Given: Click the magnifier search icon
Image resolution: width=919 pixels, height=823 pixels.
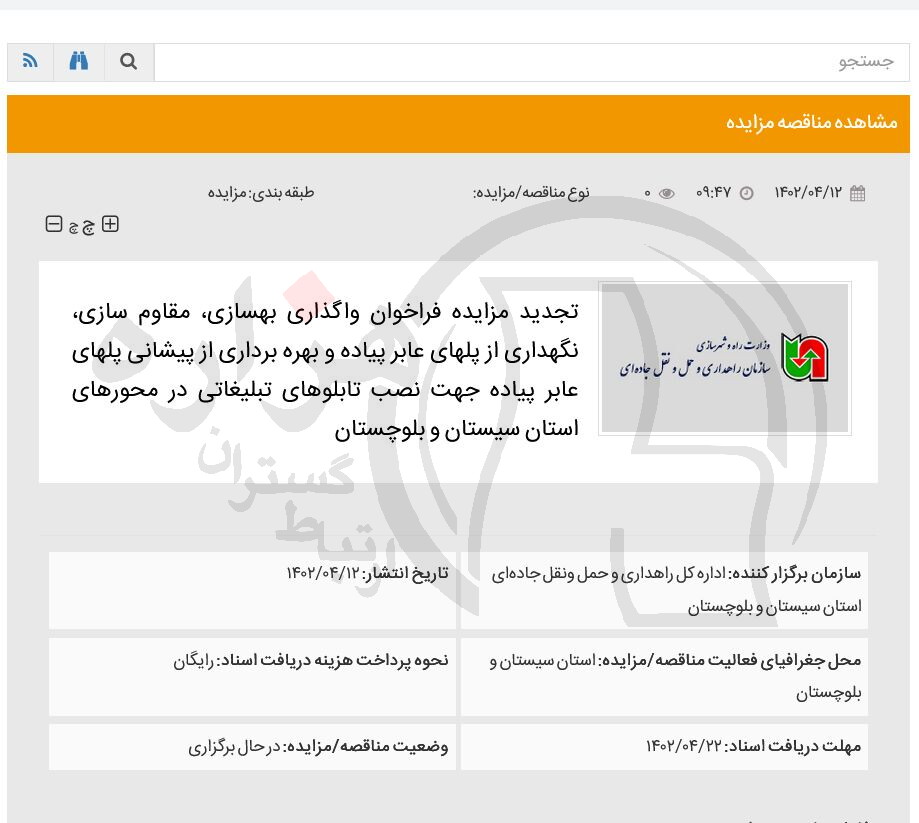Looking at the screenshot, I should coord(128,61).
